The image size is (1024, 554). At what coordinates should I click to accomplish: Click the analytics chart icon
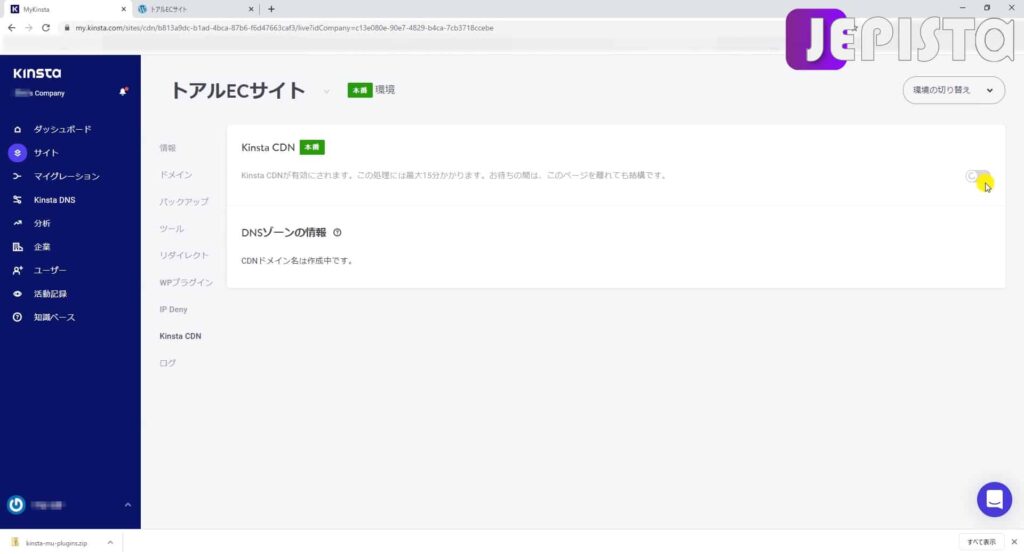(x=18, y=223)
